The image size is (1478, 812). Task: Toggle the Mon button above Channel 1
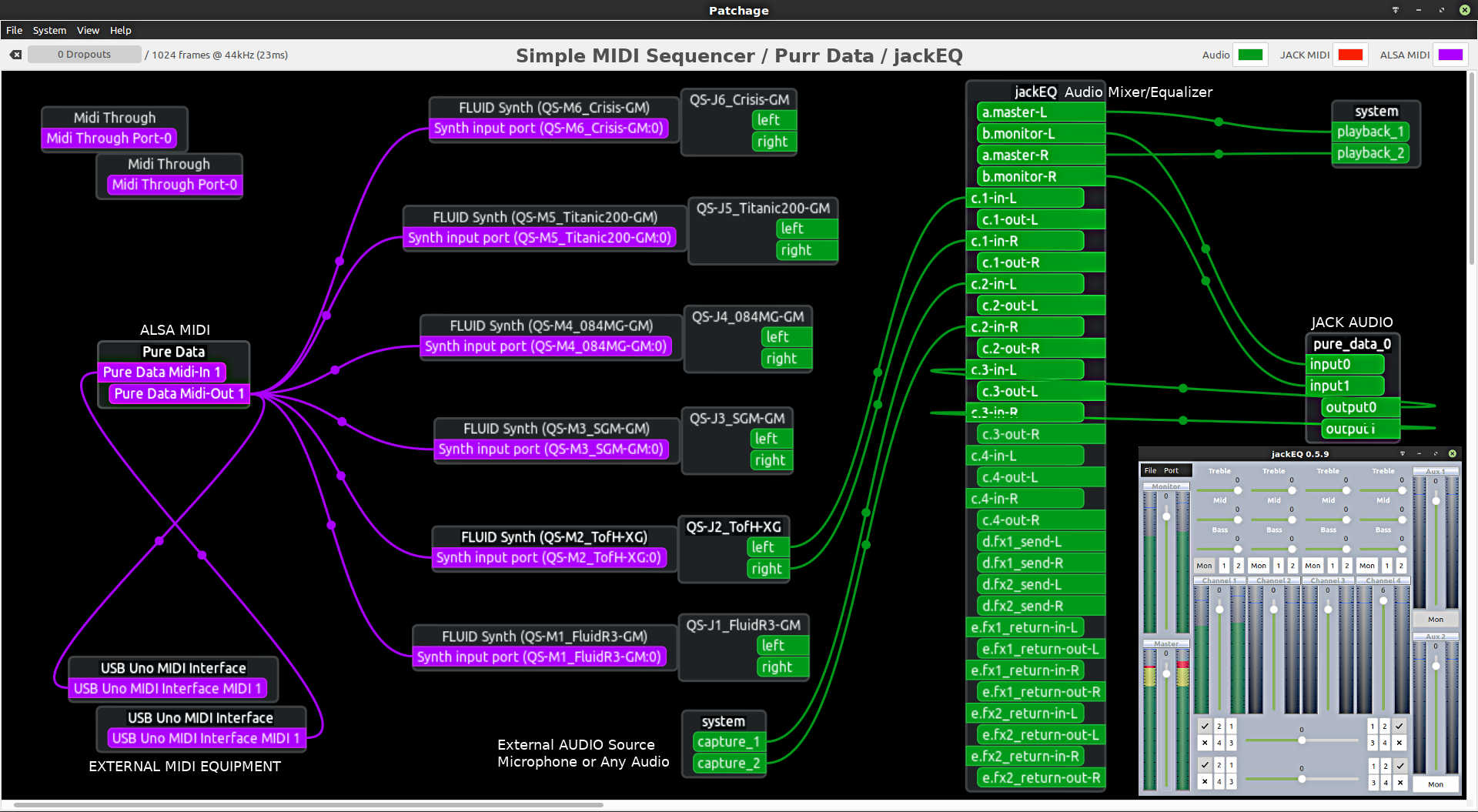point(1204,566)
